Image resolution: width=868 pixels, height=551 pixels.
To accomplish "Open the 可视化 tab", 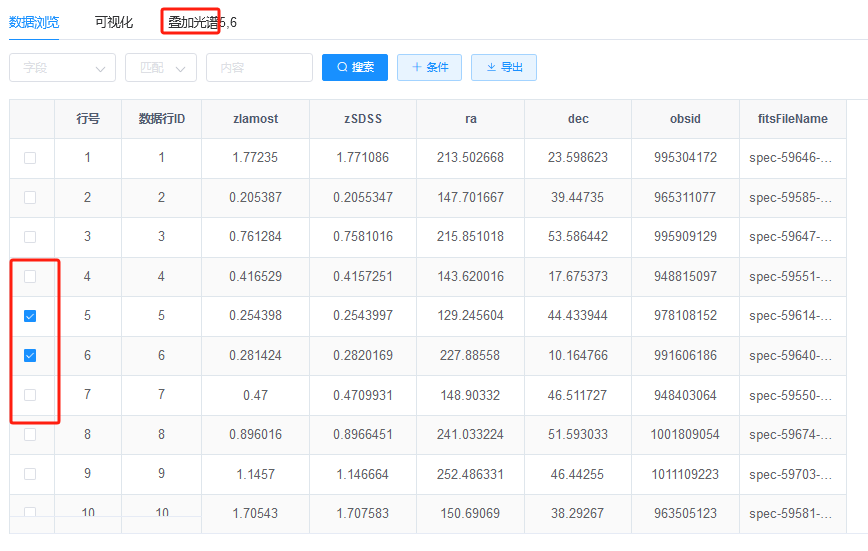I will tap(114, 22).
